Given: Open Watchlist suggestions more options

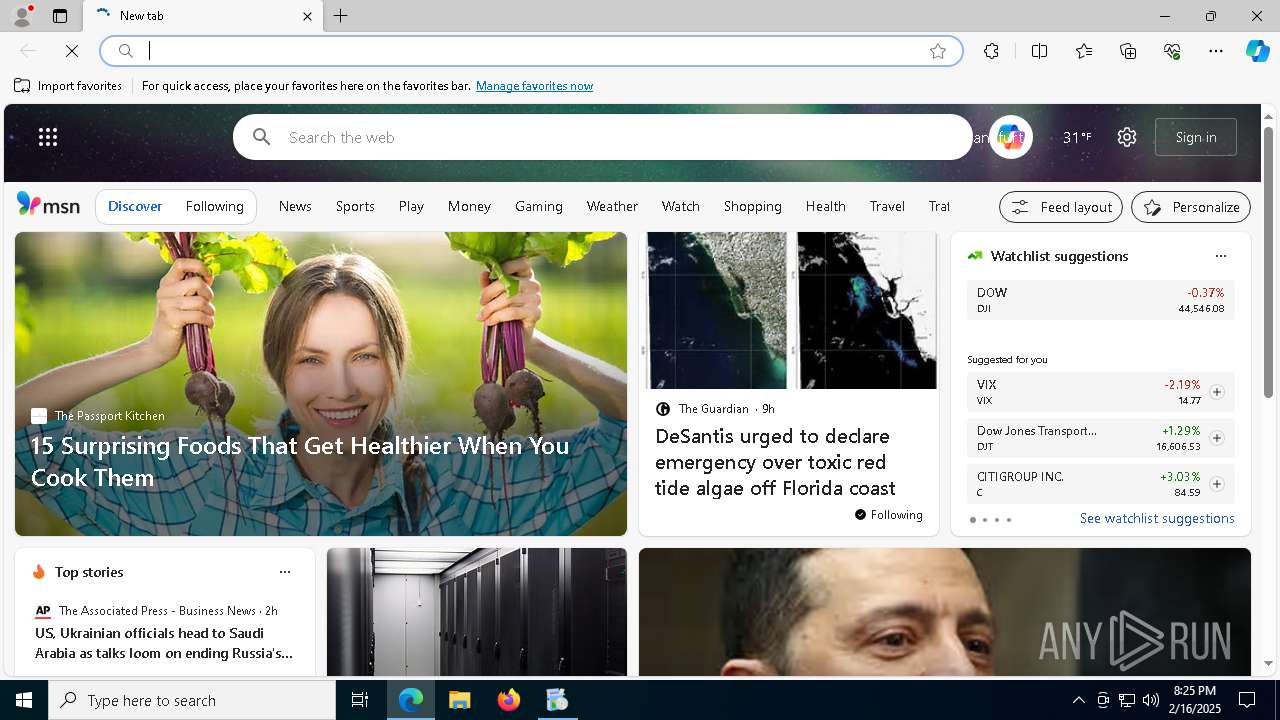Looking at the screenshot, I should (1220, 256).
